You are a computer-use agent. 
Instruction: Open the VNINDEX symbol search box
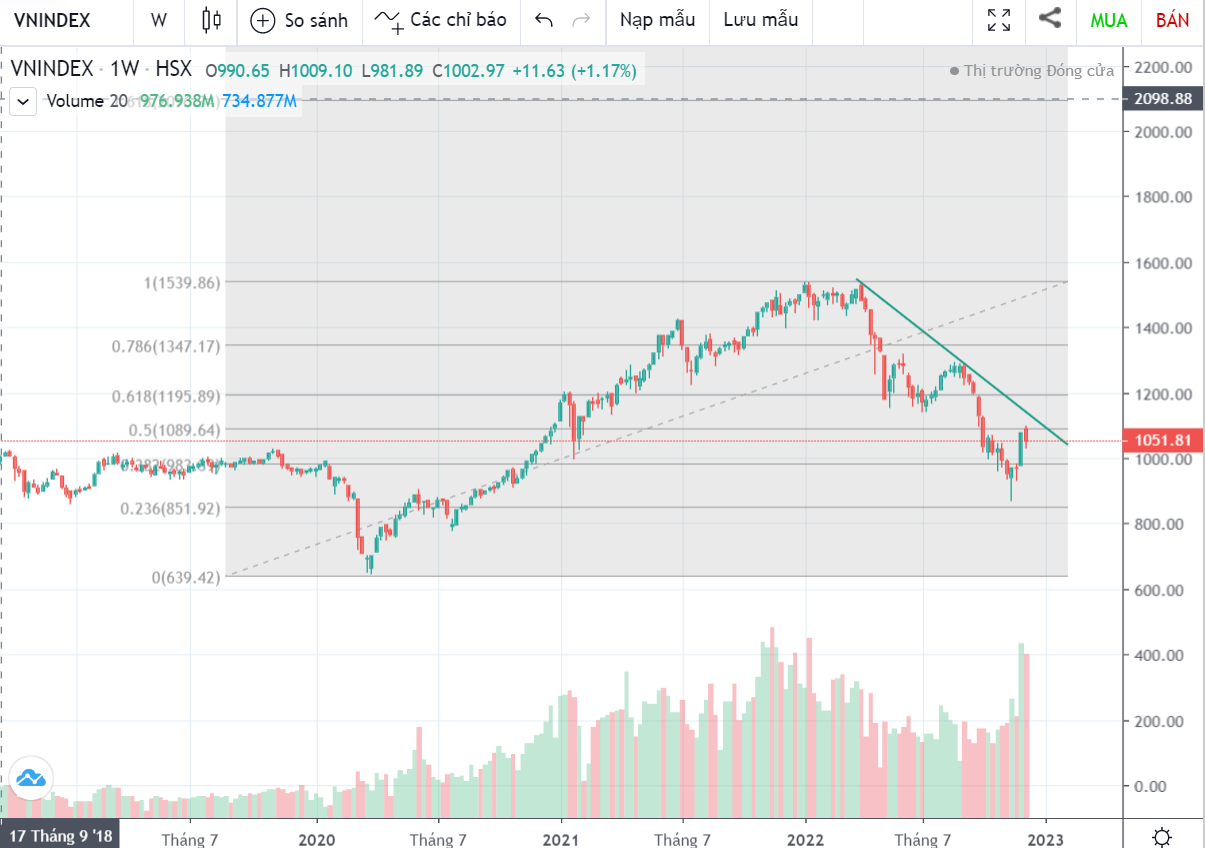[52, 20]
